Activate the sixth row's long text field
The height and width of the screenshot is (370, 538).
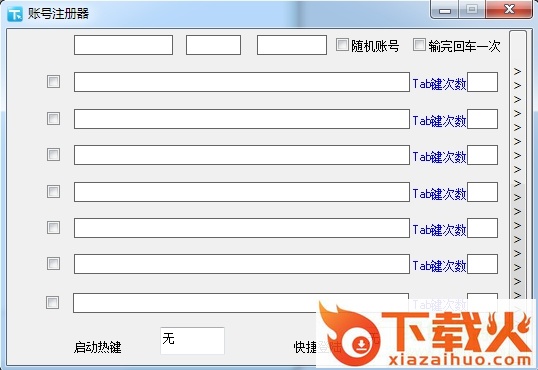coord(242,264)
